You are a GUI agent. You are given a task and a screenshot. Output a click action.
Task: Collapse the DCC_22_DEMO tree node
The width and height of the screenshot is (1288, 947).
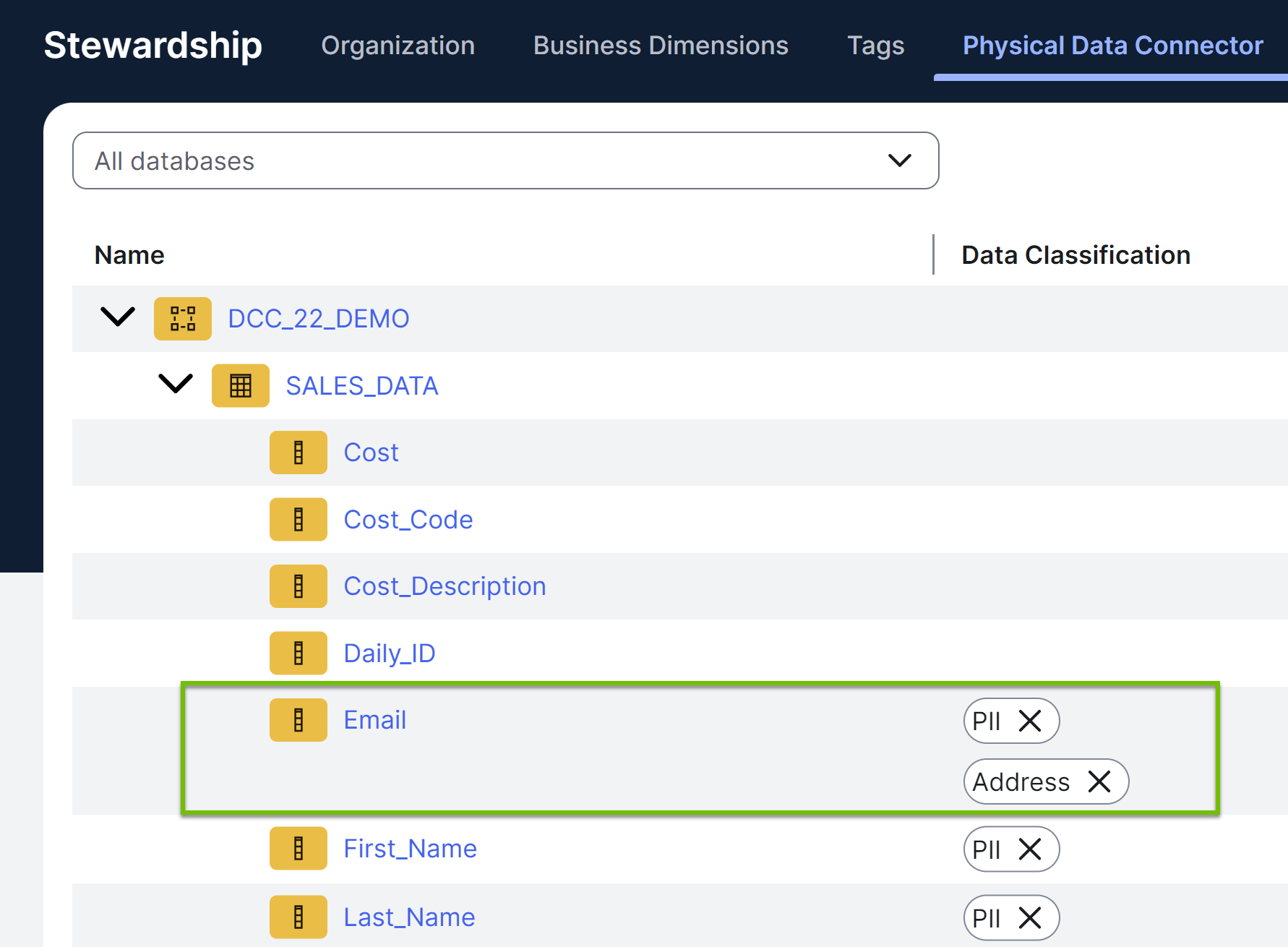(117, 317)
